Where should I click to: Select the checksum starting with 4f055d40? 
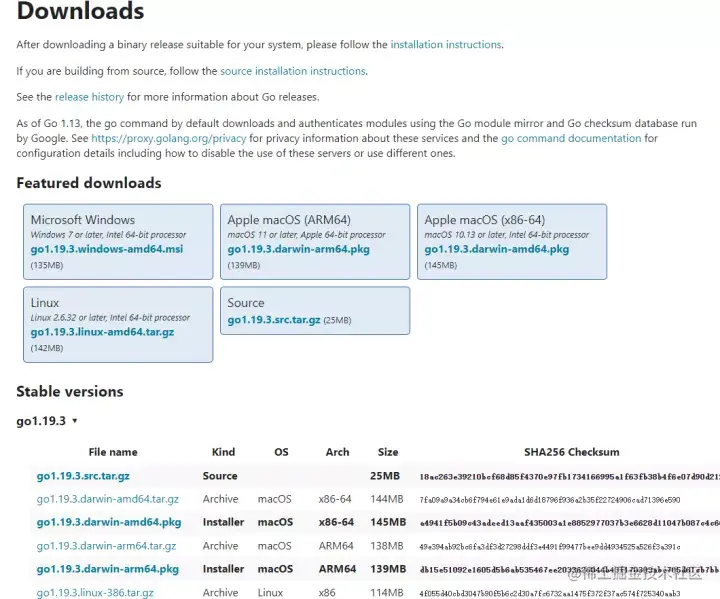click(550, 593)
